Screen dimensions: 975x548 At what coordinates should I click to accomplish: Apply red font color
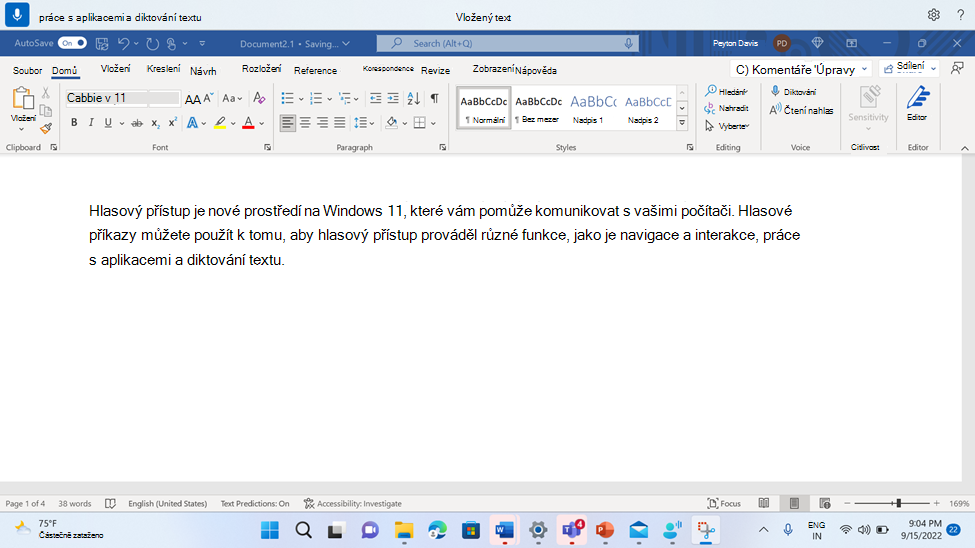pyautogui.click(x=248, y=123)
